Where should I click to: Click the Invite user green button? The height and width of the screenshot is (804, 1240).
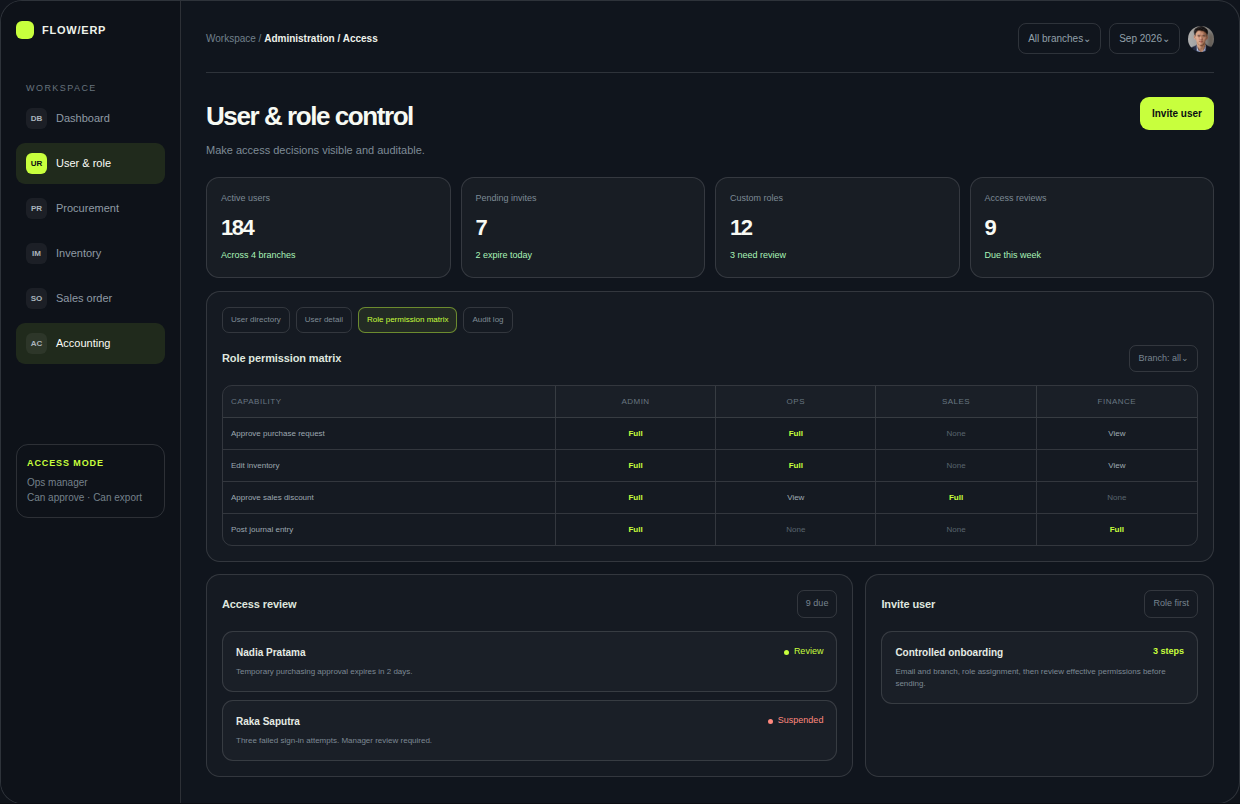click(1176, 113)
